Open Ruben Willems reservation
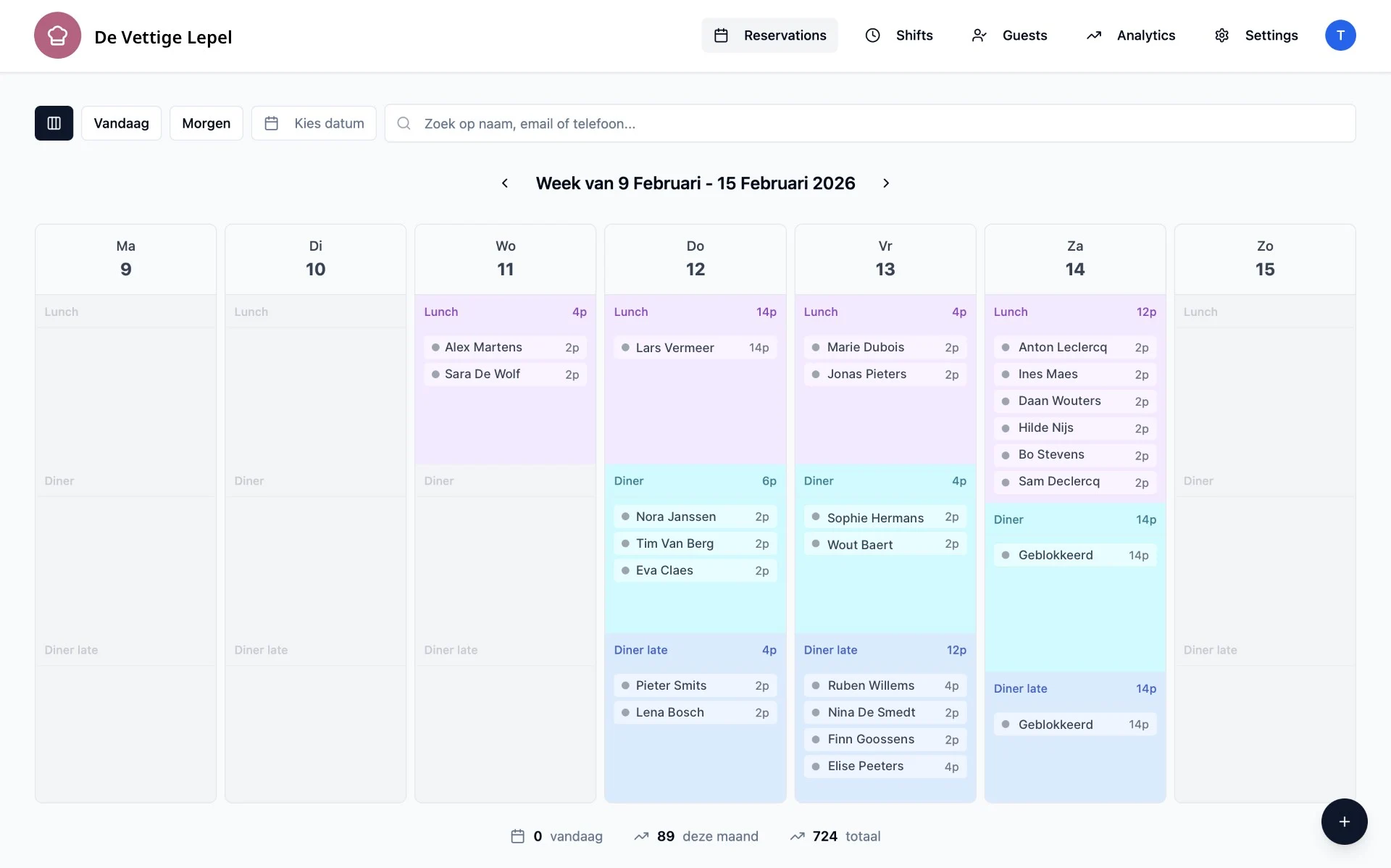Viewport: 1391px width, 868px height. tap(885, 685)
